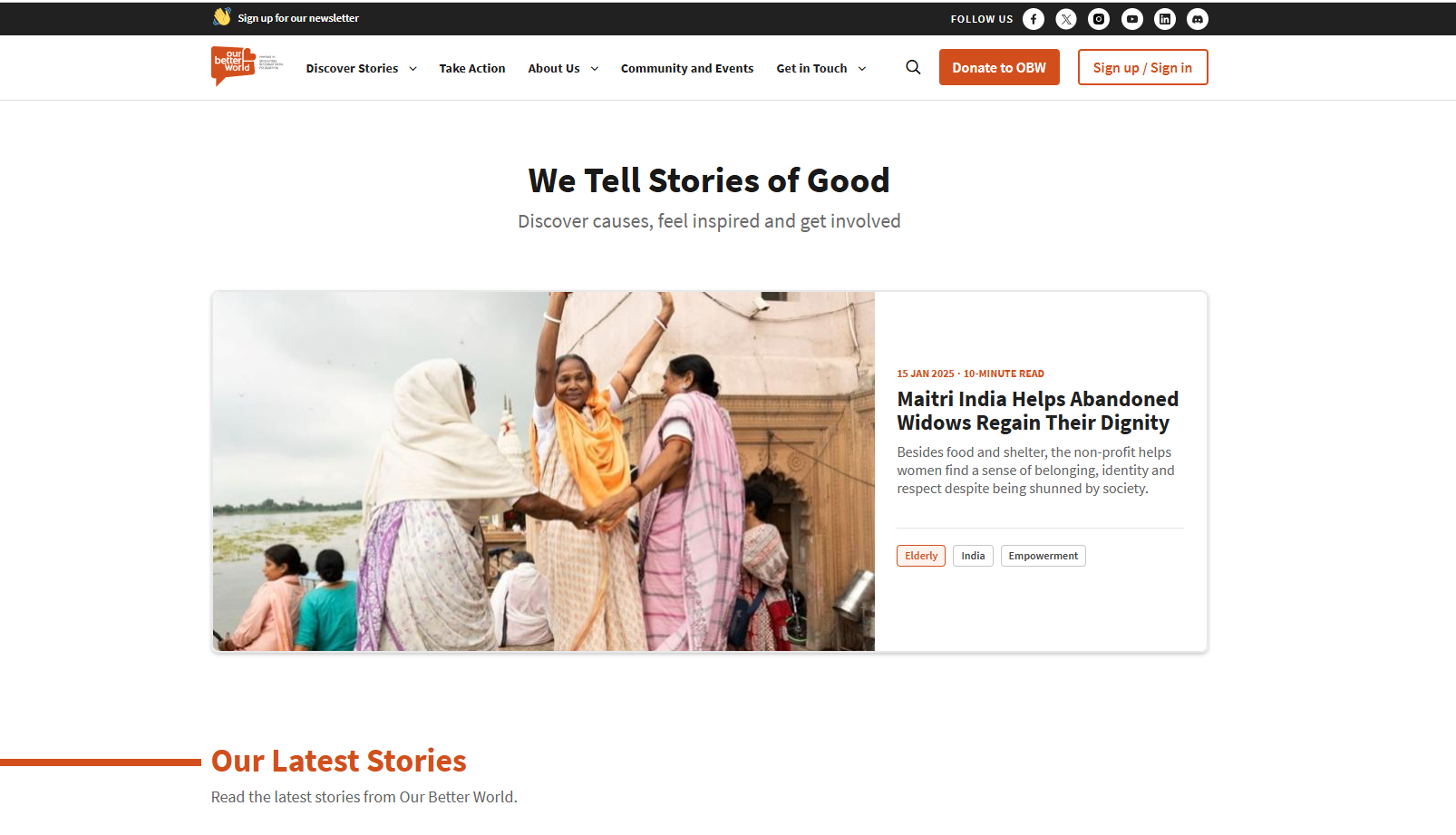
Task: Click the Donate to OBW button
Action: [x=999, y=67]
